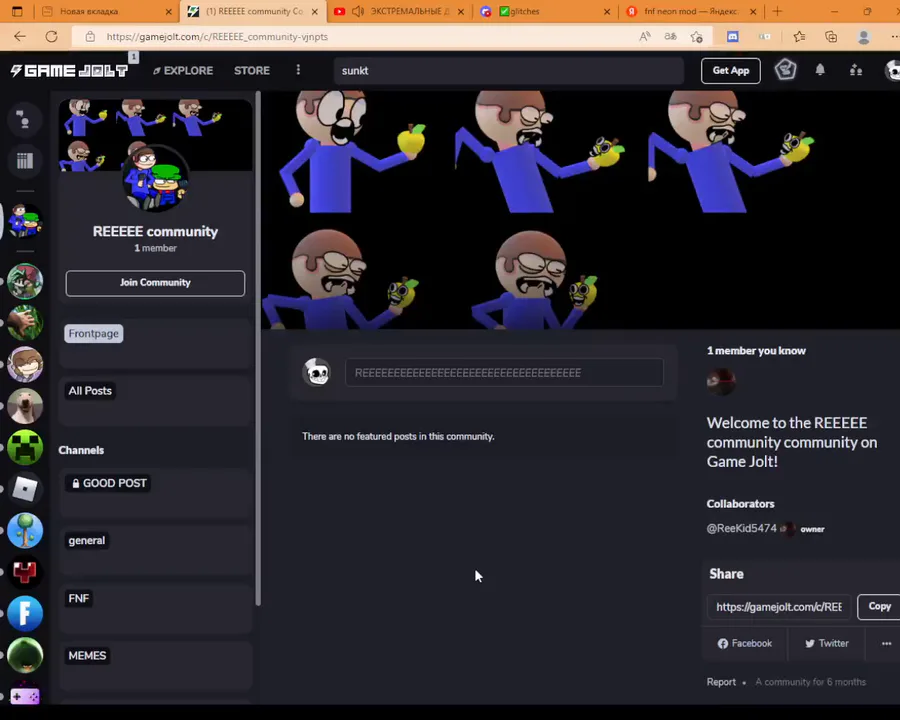Open the tab actions menu icon
This screenshot has height=720, width=900.
point(17,11)
